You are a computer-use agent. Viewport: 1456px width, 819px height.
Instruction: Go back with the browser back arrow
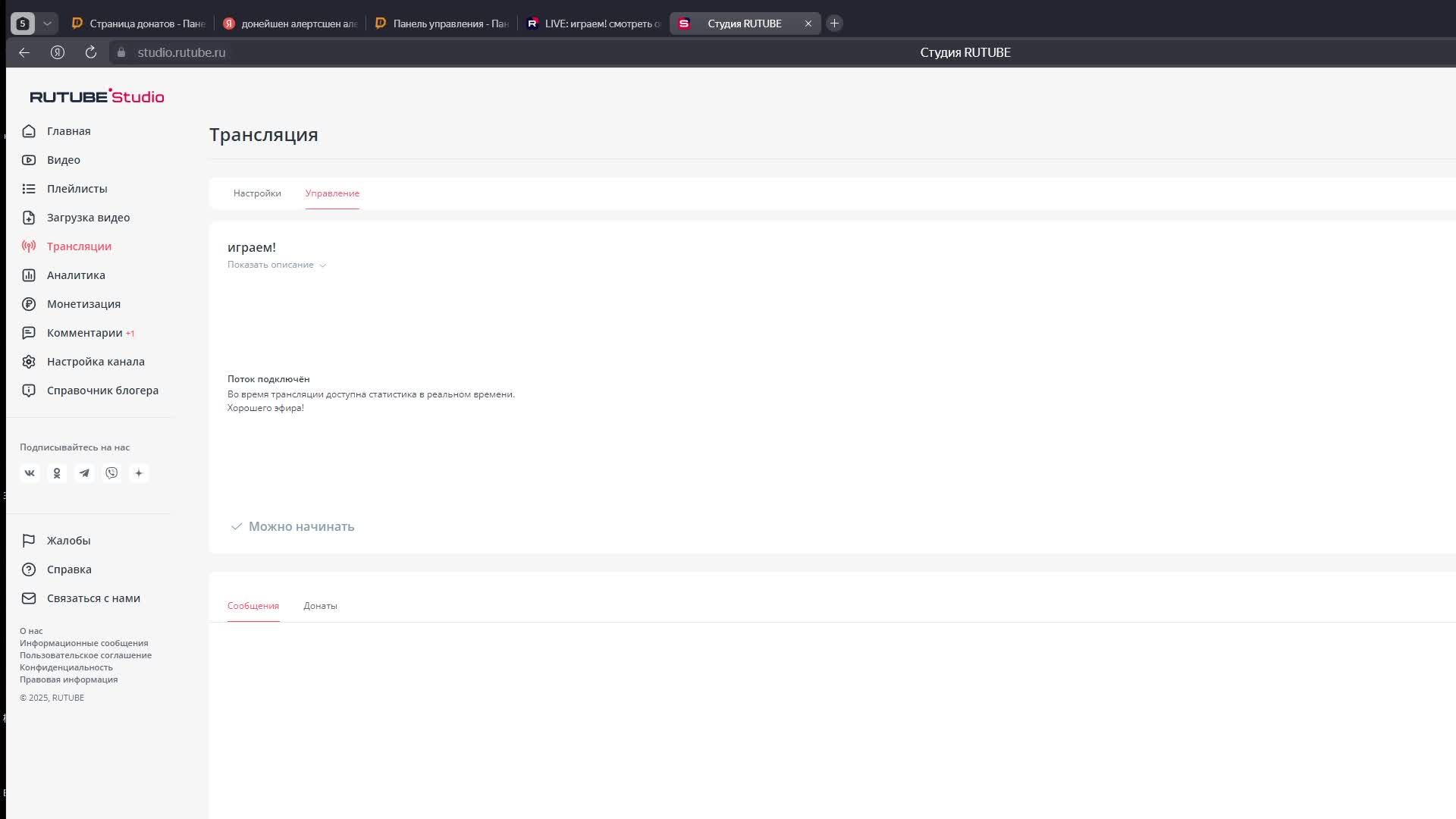click(24, 52)
